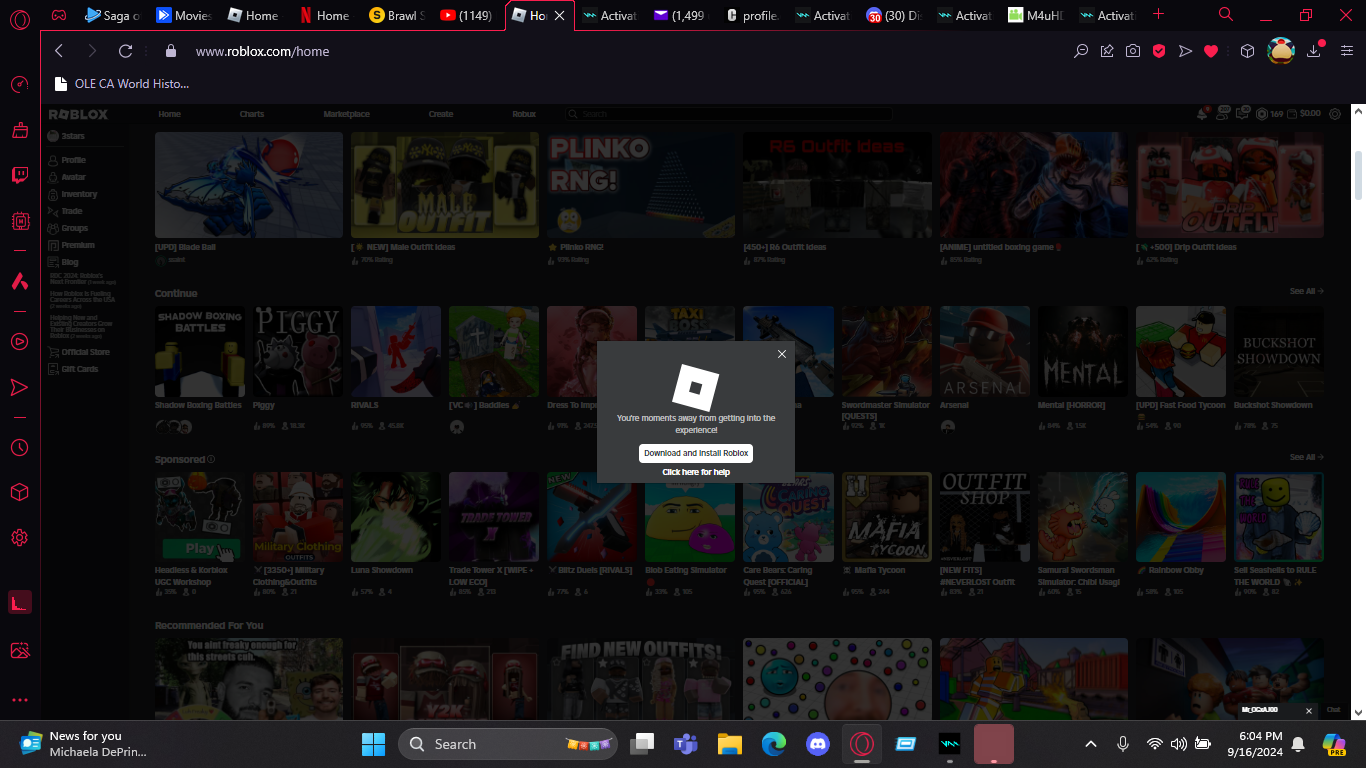Screen dimensions: 1366x768
Task: Open File Explorer from the taskbar
Action: click(x=729, y=744)
